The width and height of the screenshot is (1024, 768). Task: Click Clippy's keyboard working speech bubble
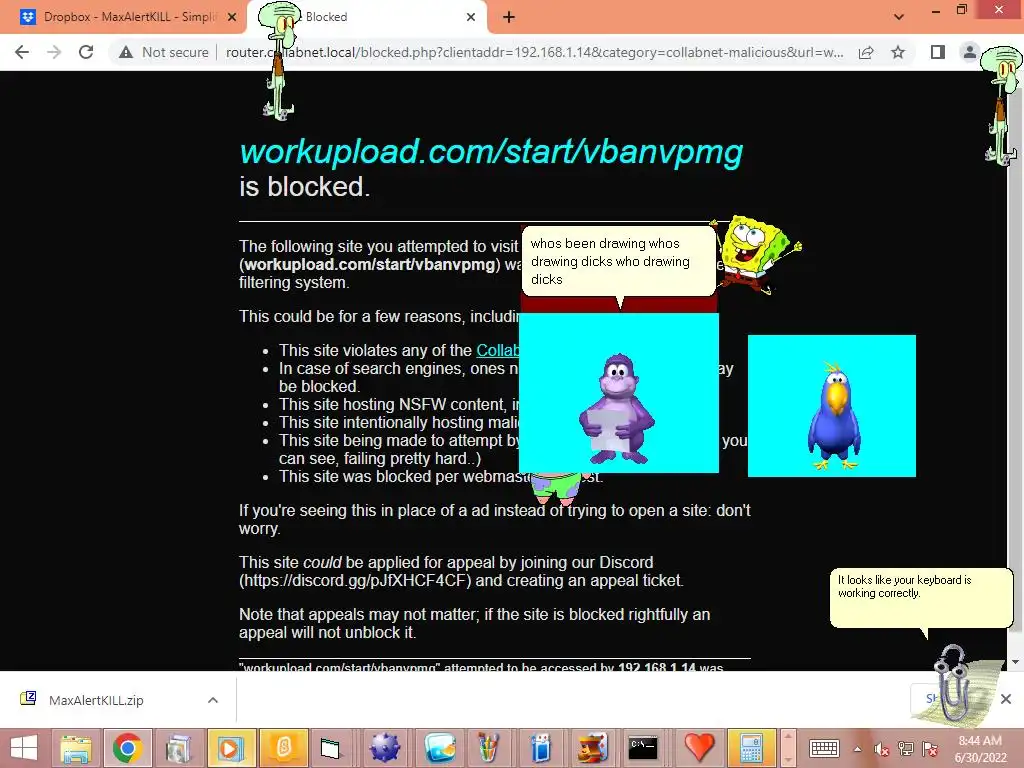click(921, 598)
